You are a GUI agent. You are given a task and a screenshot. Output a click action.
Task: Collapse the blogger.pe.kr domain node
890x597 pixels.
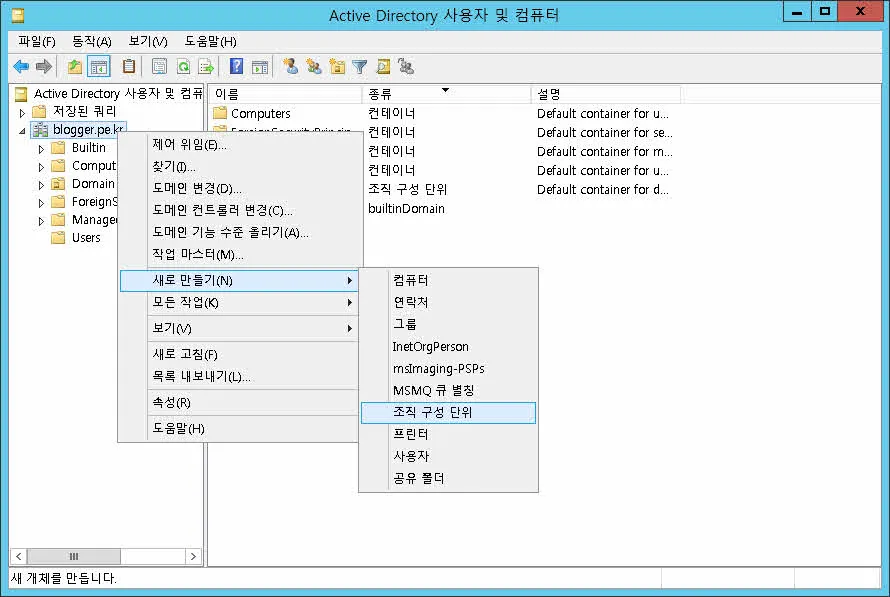(21, 129)
